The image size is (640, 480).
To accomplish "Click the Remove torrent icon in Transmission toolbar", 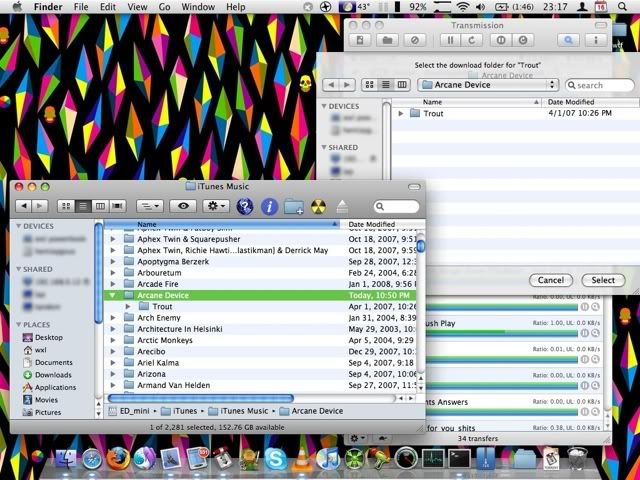I will 415,40.
